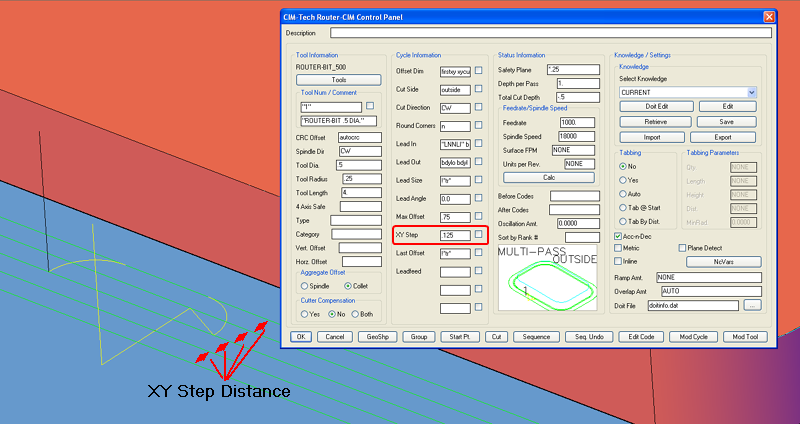Click the Oscillation Amt. field
800x424 pixels.
(578, 223)
